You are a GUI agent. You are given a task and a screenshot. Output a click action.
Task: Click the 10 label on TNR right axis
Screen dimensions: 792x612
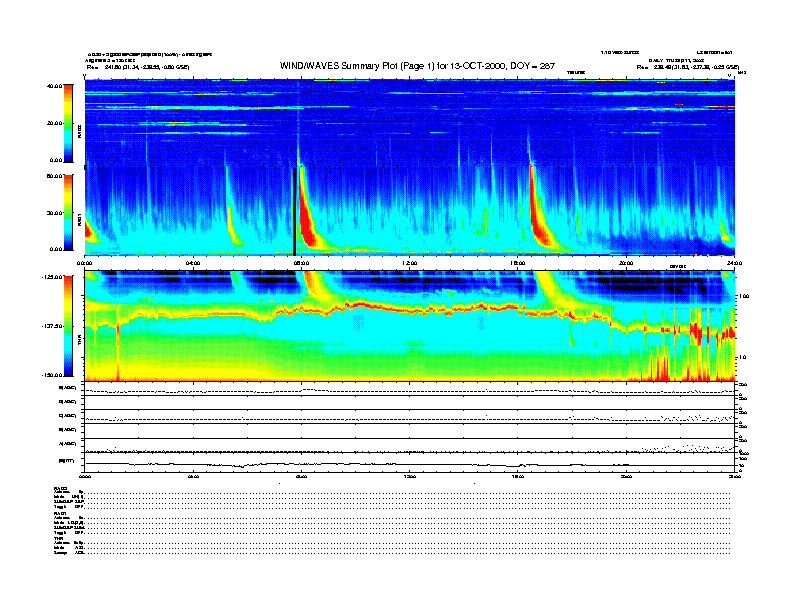click(x=743, y=358)
